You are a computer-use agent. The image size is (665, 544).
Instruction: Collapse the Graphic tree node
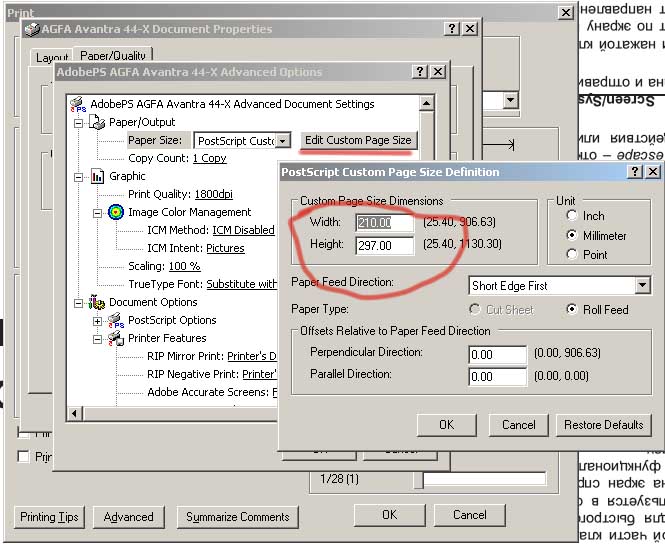coord(78,177)
